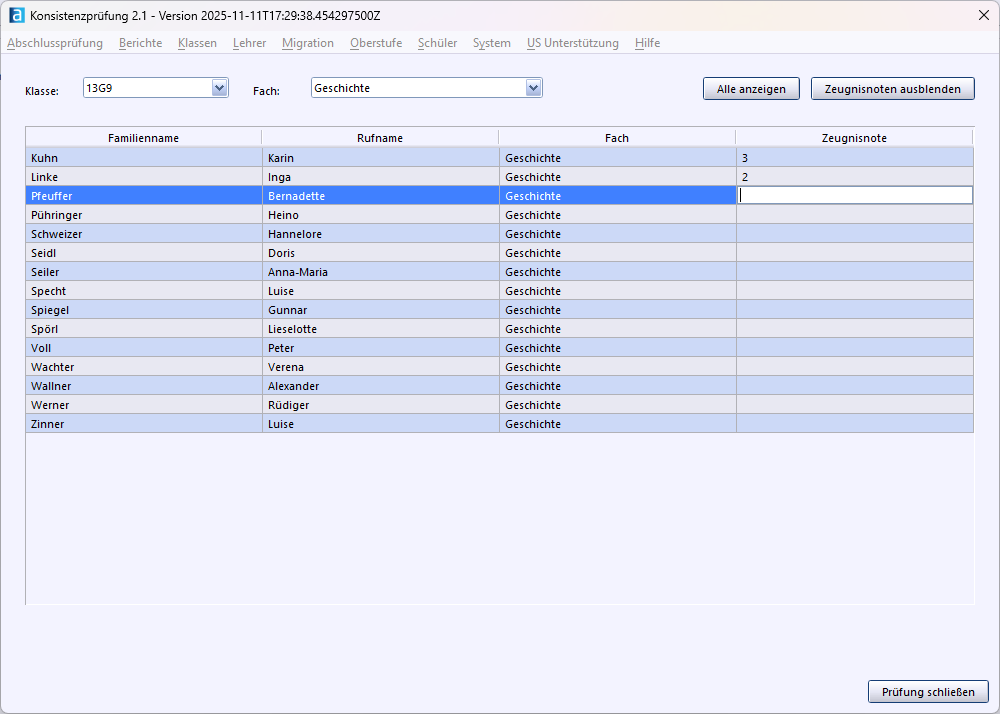Close the Konsistenzprüfung window

983,16
